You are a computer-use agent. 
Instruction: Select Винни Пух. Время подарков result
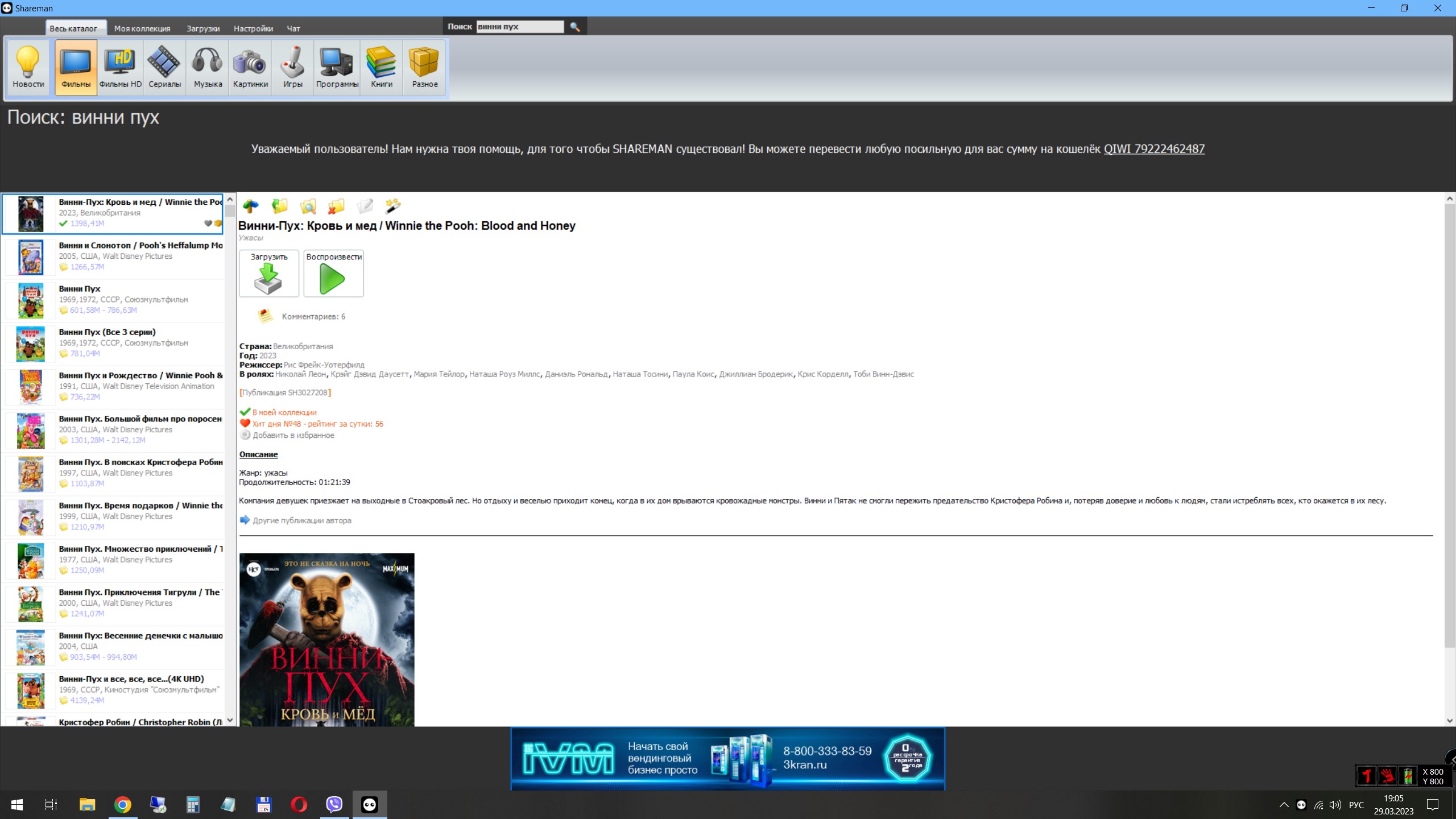click(114, 517)
